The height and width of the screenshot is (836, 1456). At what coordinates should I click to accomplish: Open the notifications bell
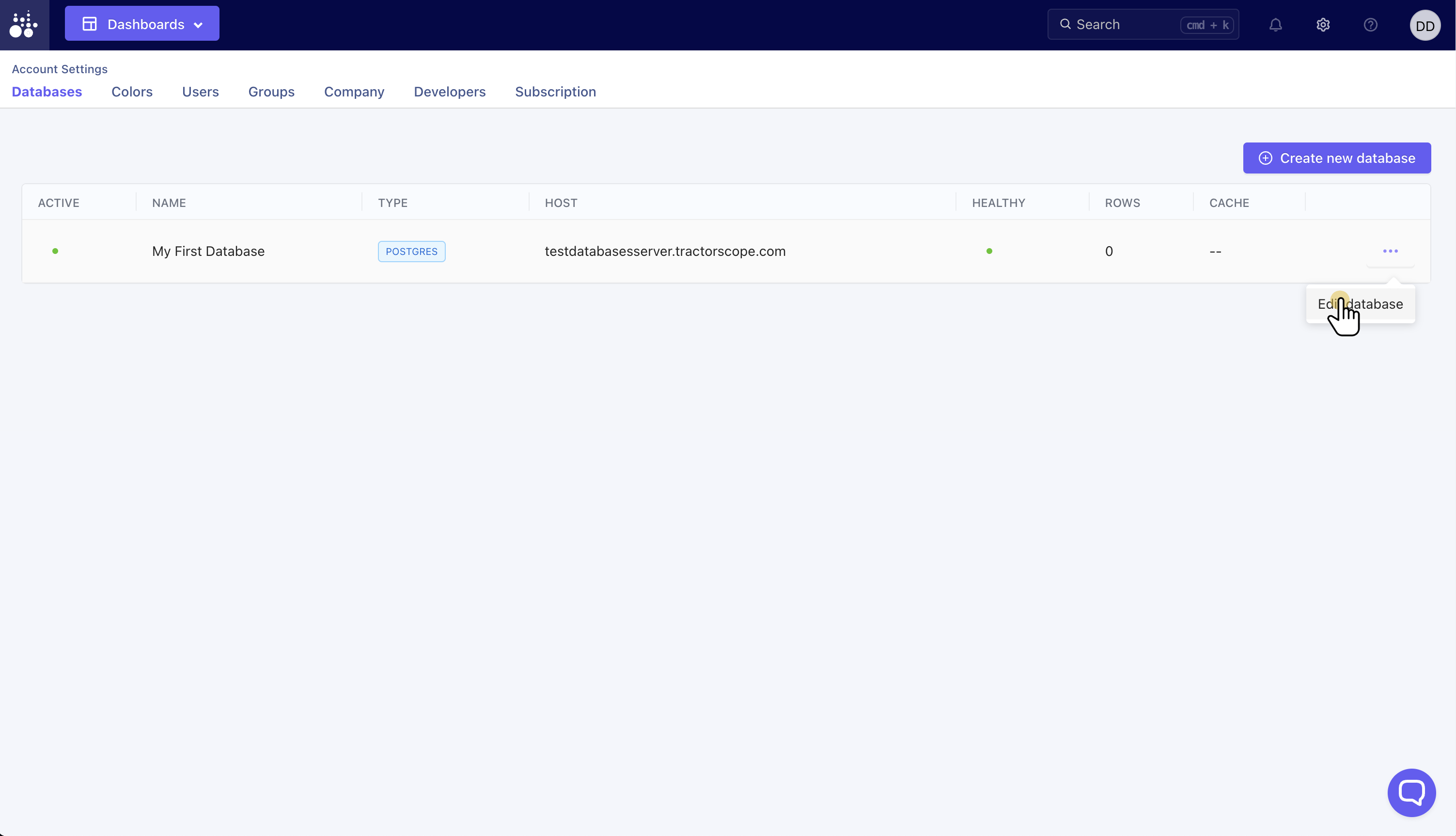[1275, 25]
